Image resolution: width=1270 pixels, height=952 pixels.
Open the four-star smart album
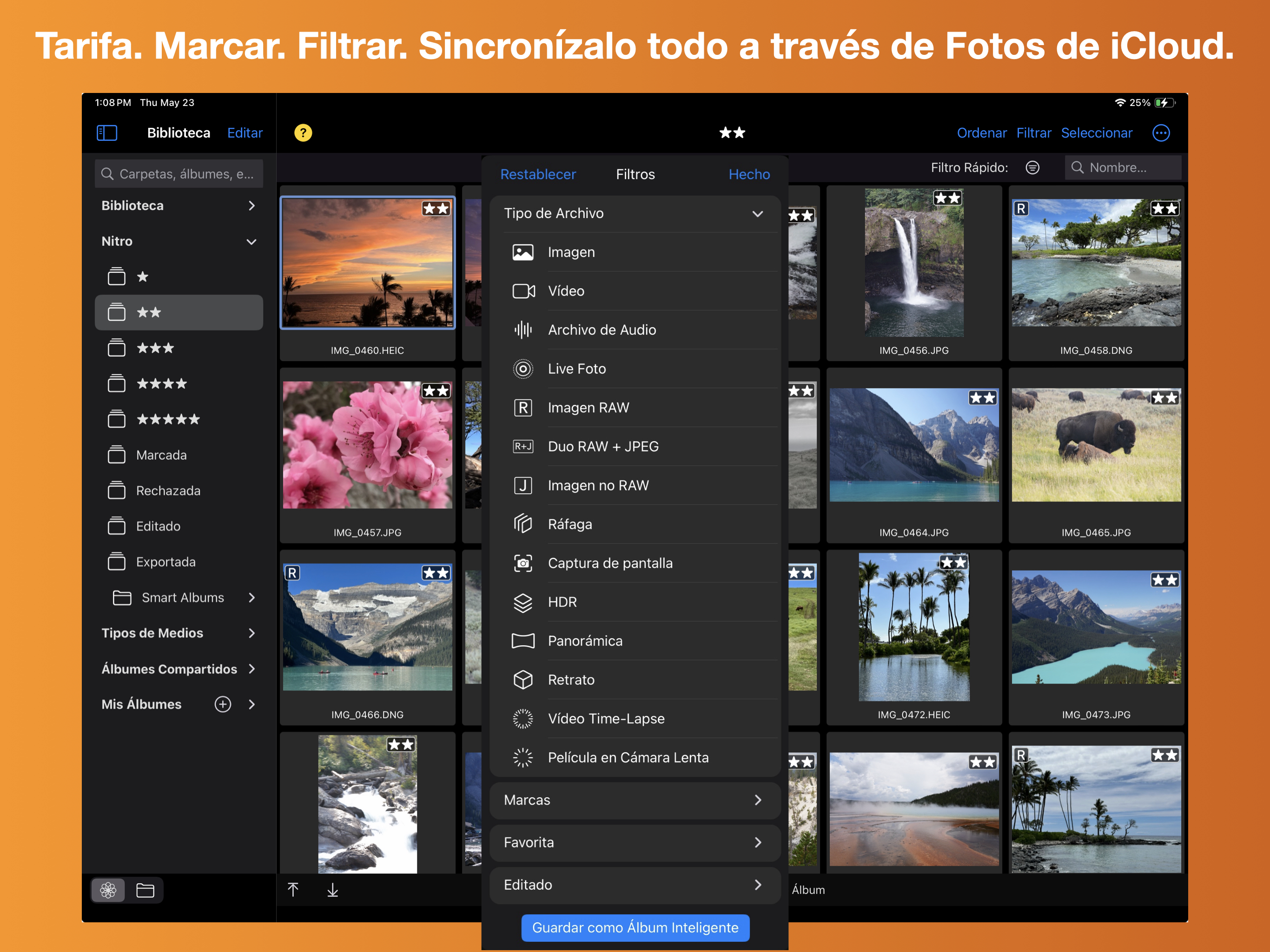[x=179, y=383]
